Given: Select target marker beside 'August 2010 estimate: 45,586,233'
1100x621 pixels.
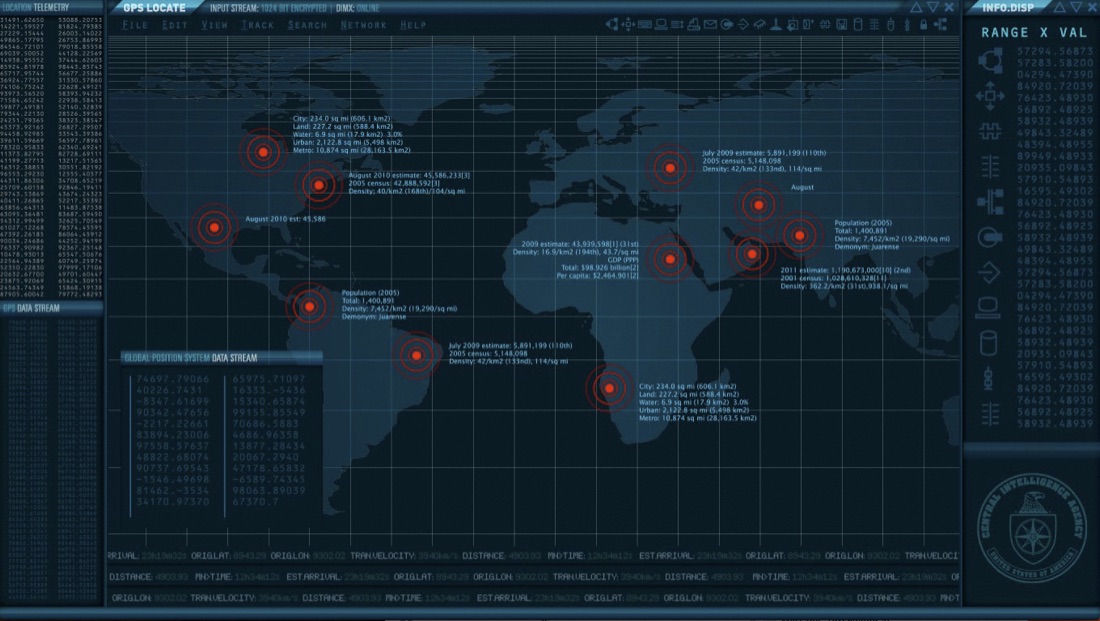Looking at the screenshot, I should coord(318,185).
